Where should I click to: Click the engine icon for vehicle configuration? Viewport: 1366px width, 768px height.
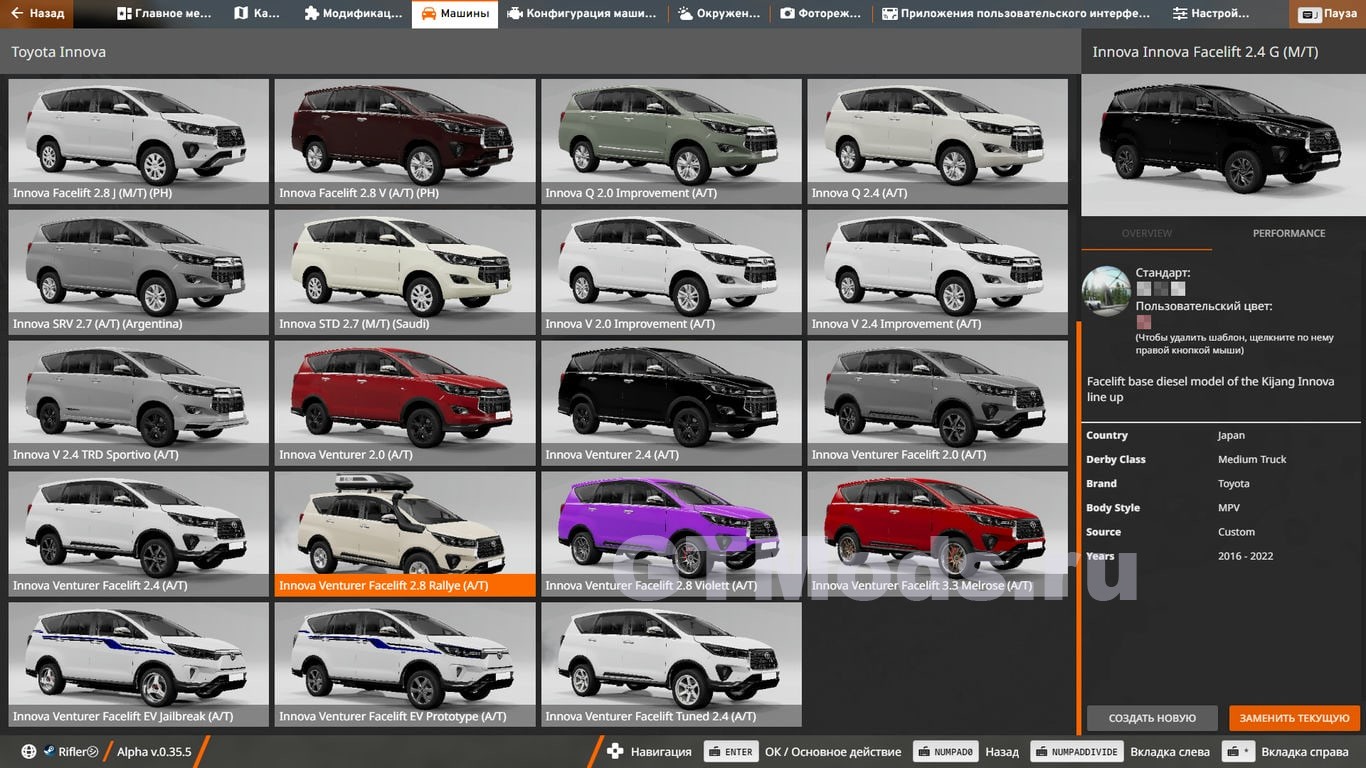tap(515, 14)
